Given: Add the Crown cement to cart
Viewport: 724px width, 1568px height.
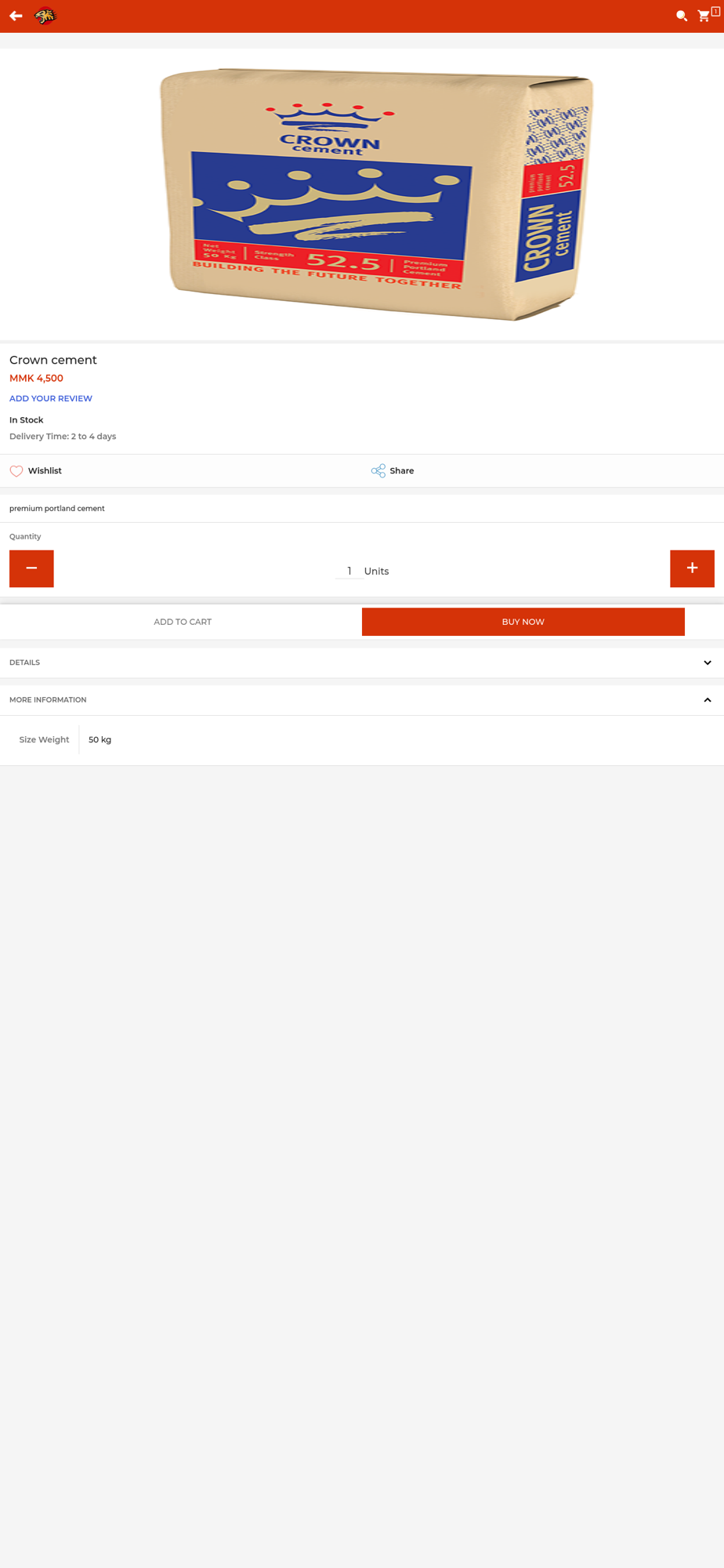Looking at the screenshot, I should 183,622.
